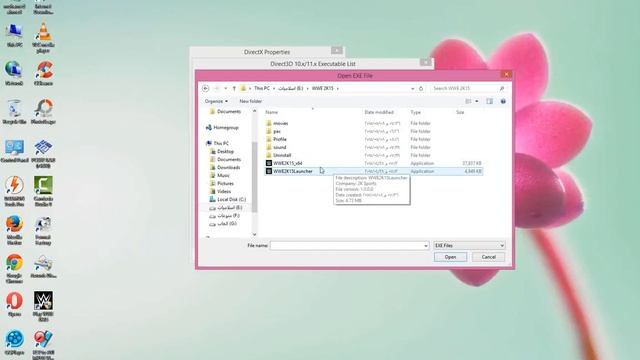
Task: Expand the address bar previous locations dropdown
Action: (413, 89)
